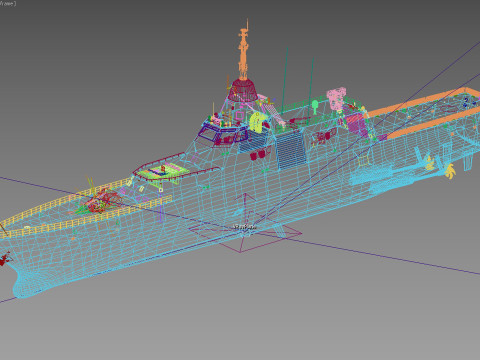
Task: Select the light green dome marker on the rear deck
Action: (x=315, y=107)
